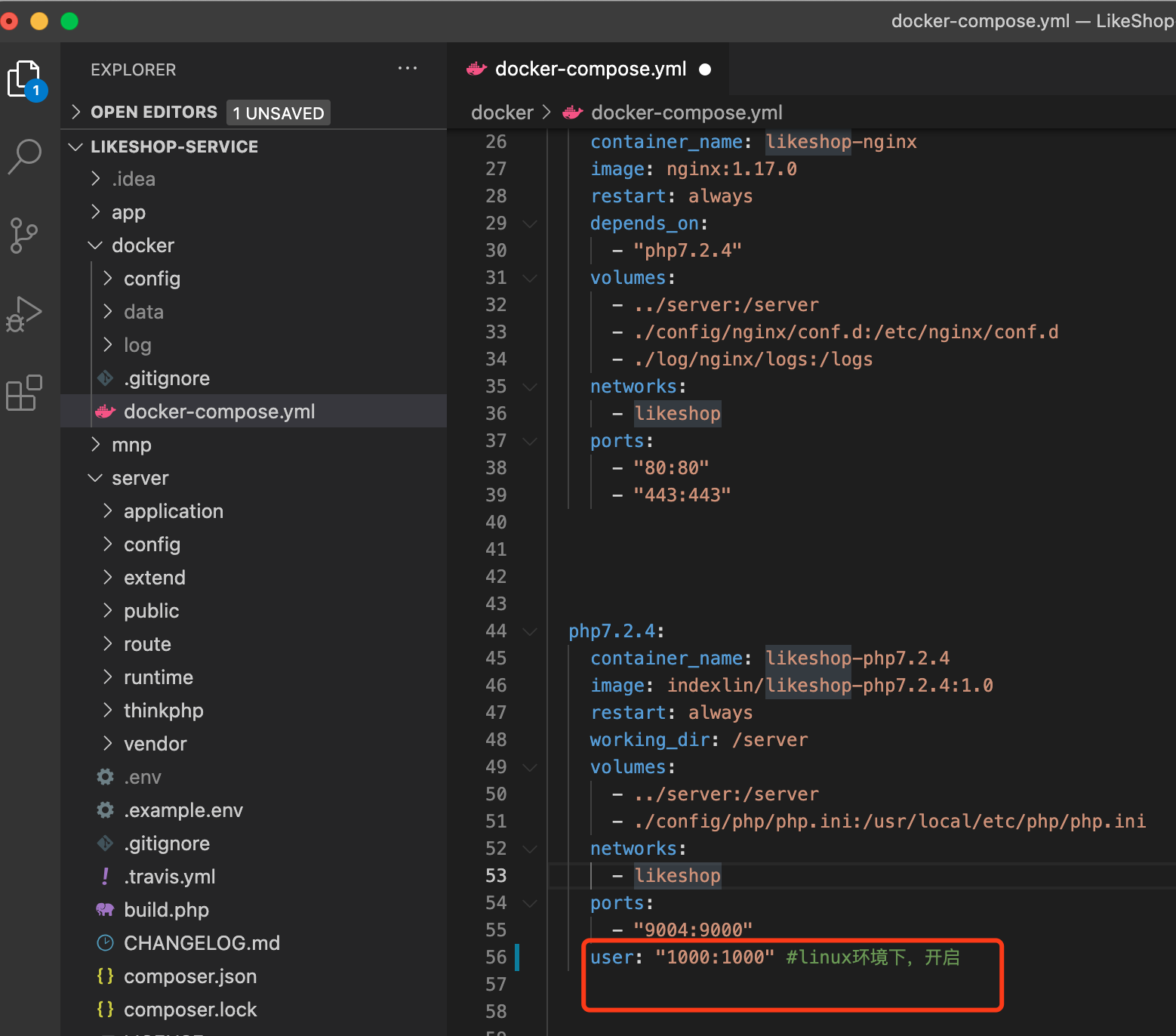Image resolution: width=1176 pixels, height=1036 pixels.
Task: Collapse the LIKESHOP-SERVICE root folder
Action: (75, 146)
